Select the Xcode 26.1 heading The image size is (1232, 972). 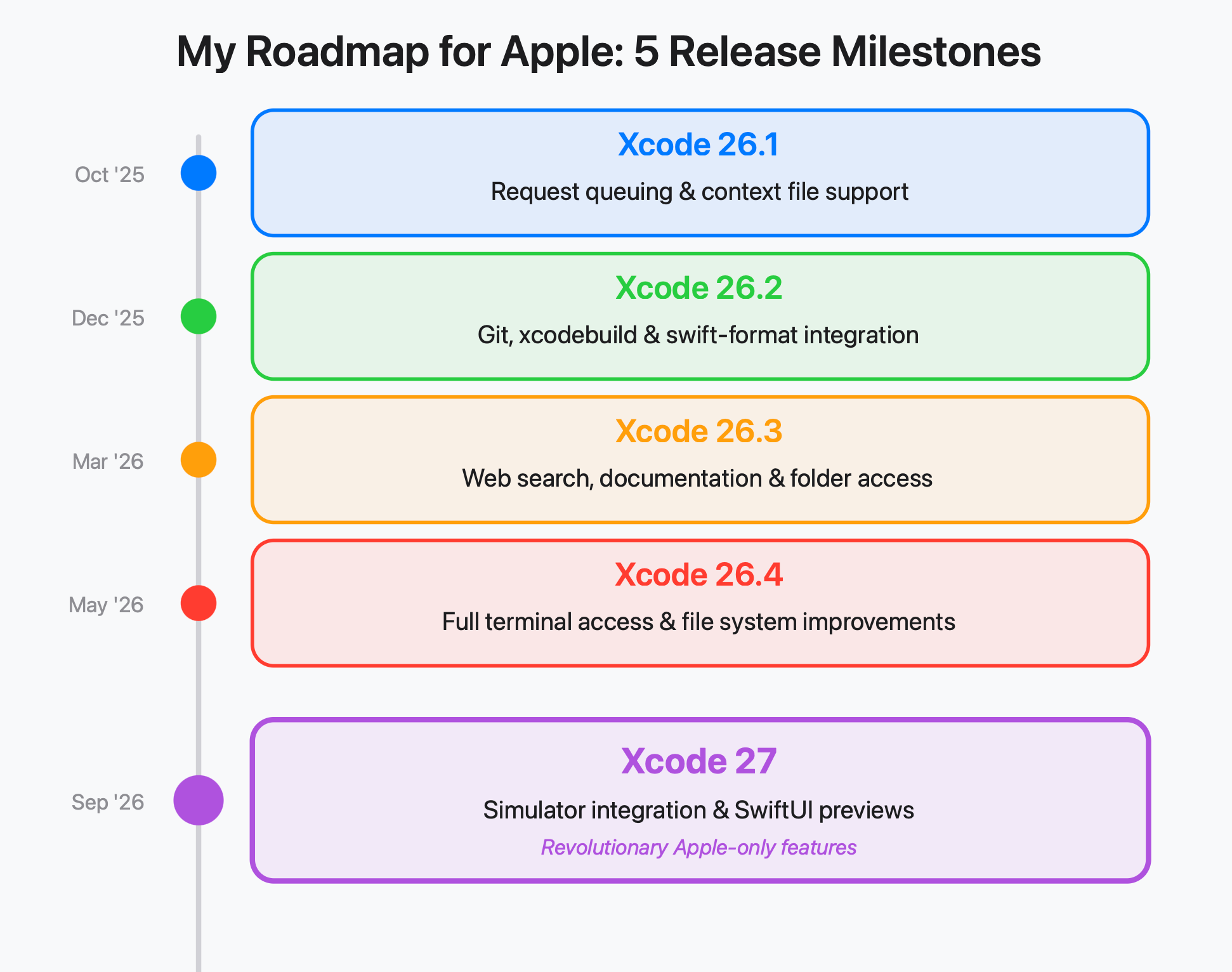698,145
